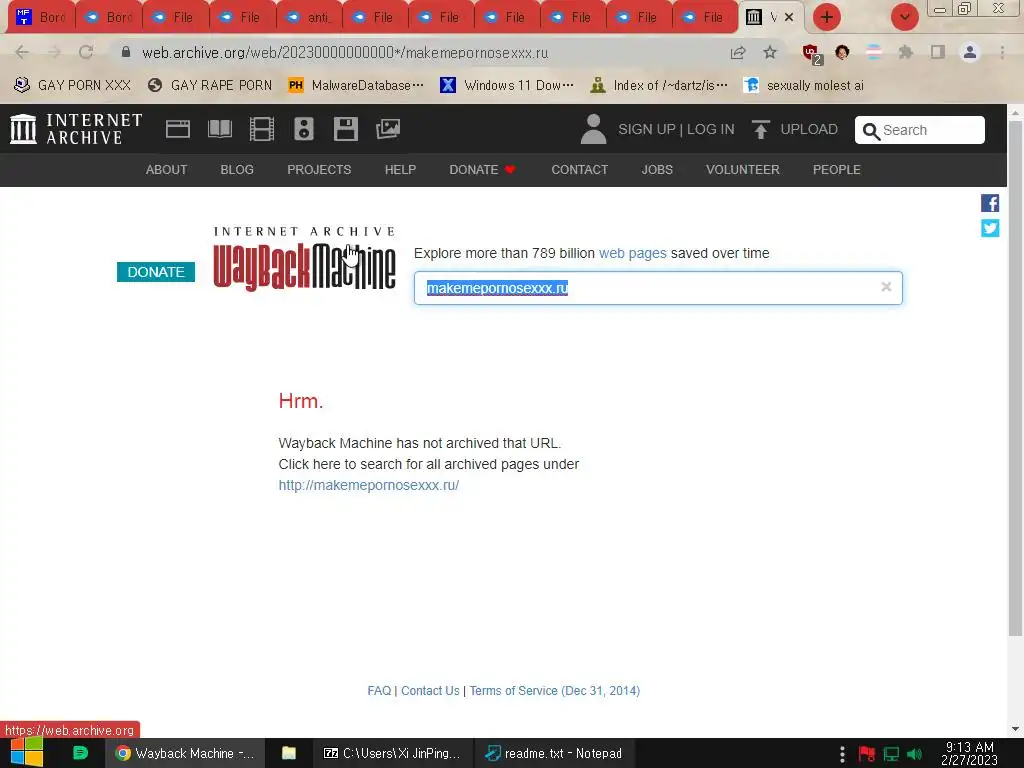Screen dimensions: 1024x768
Task: Switch to the first Boro browser tab
Action: tap(42, 17)
